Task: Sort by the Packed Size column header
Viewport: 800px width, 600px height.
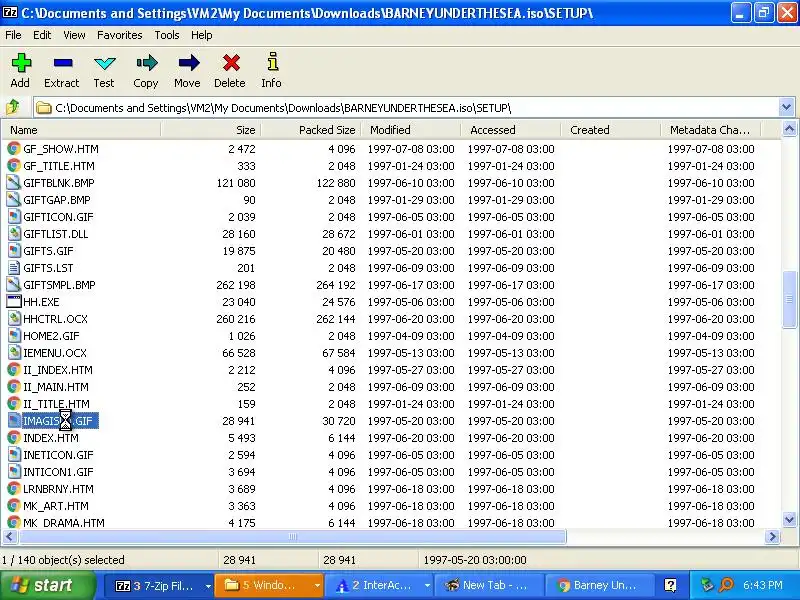Action: (x=311, y=130)
